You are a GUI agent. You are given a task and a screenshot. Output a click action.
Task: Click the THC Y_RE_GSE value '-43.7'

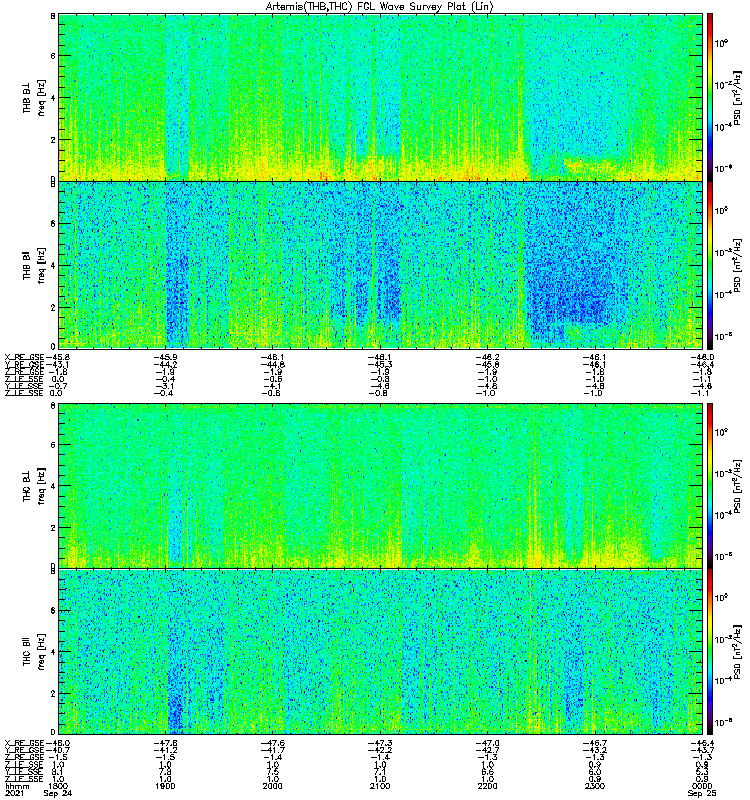tap(702, 751)
